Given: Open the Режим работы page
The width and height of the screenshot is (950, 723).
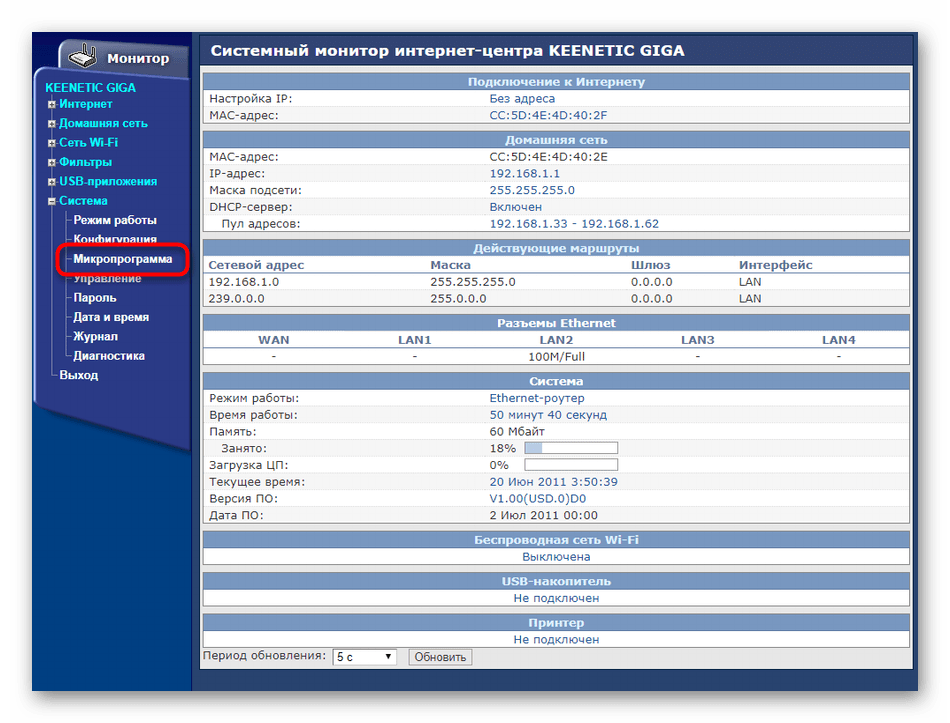Looking at the screenshot, I should tap(114, 220).
